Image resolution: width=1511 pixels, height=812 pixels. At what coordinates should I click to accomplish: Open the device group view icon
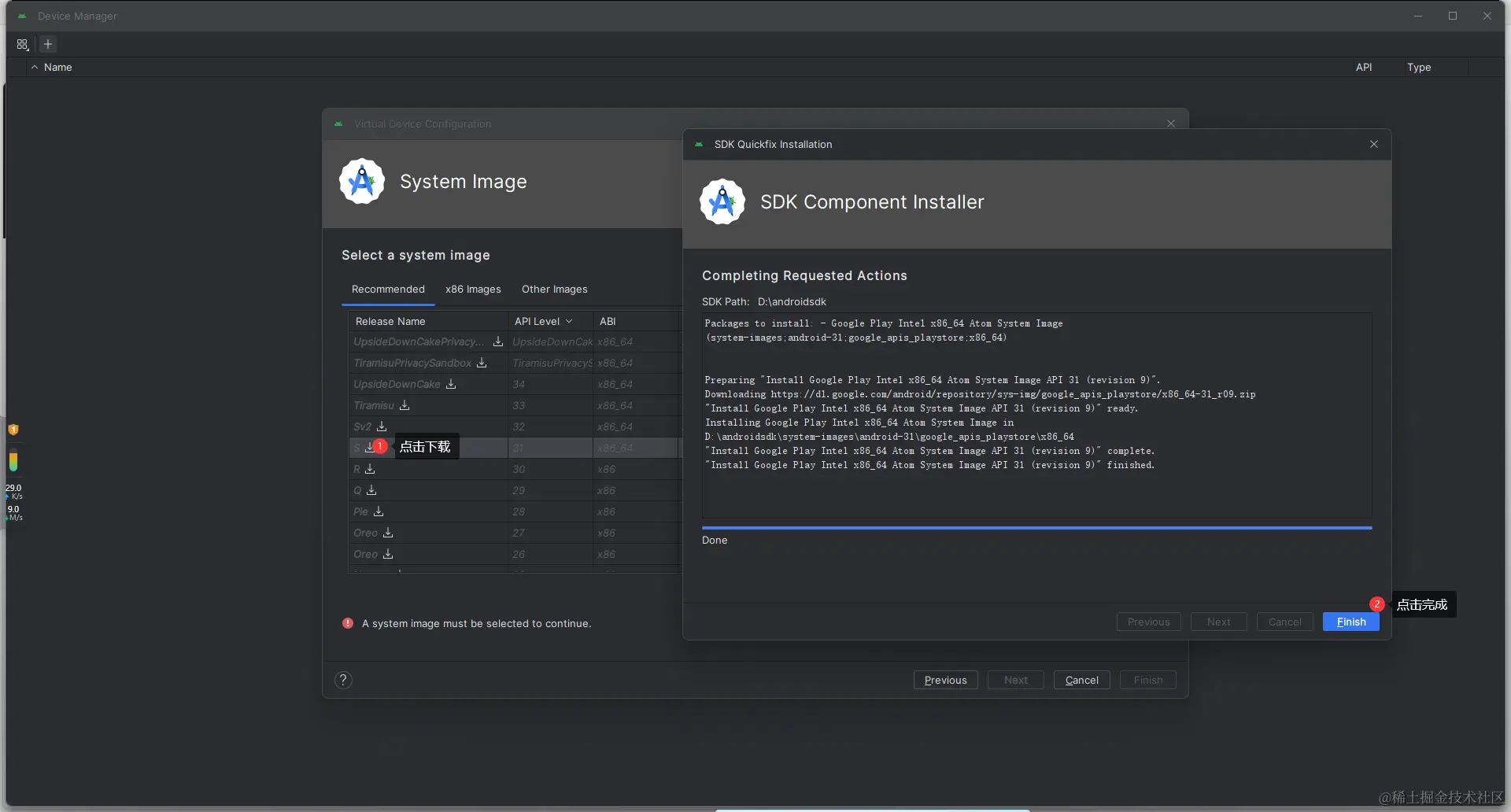coord(22,45)
